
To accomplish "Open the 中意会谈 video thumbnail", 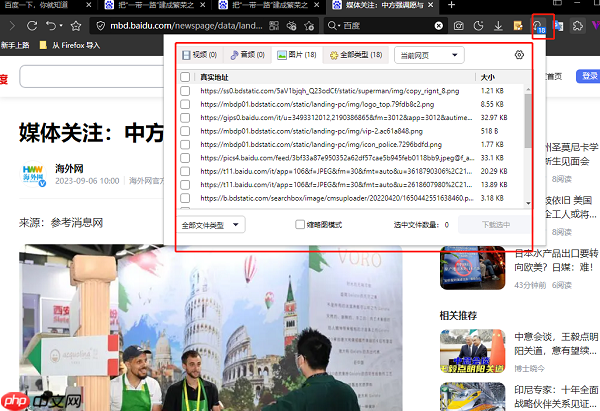I will [x=473, y=351].
